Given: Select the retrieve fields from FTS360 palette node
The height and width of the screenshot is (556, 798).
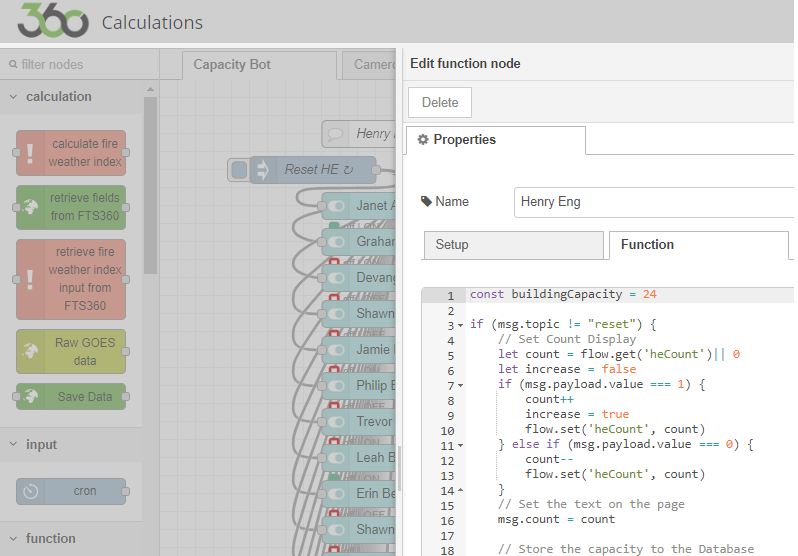Looking at the screenshot, I should click(x=71, y=207).
